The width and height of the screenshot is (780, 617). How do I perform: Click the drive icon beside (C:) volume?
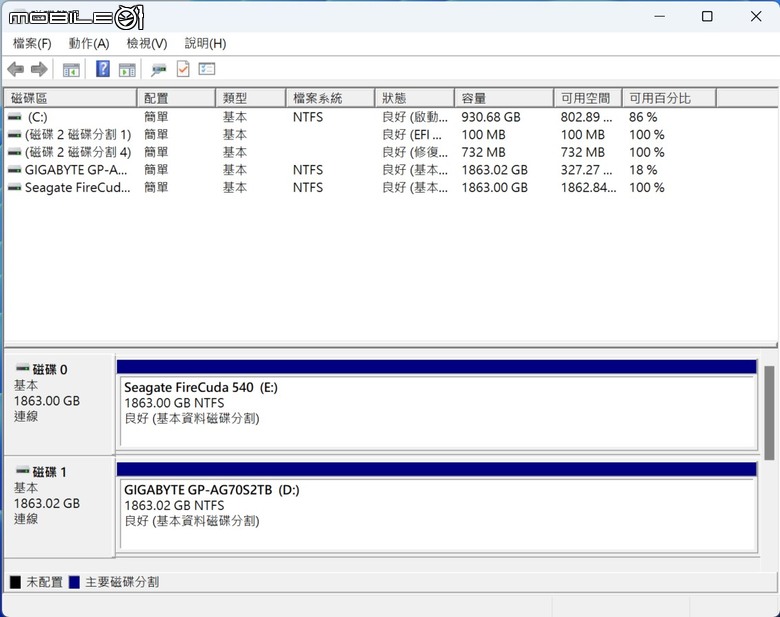click(15, 117)
